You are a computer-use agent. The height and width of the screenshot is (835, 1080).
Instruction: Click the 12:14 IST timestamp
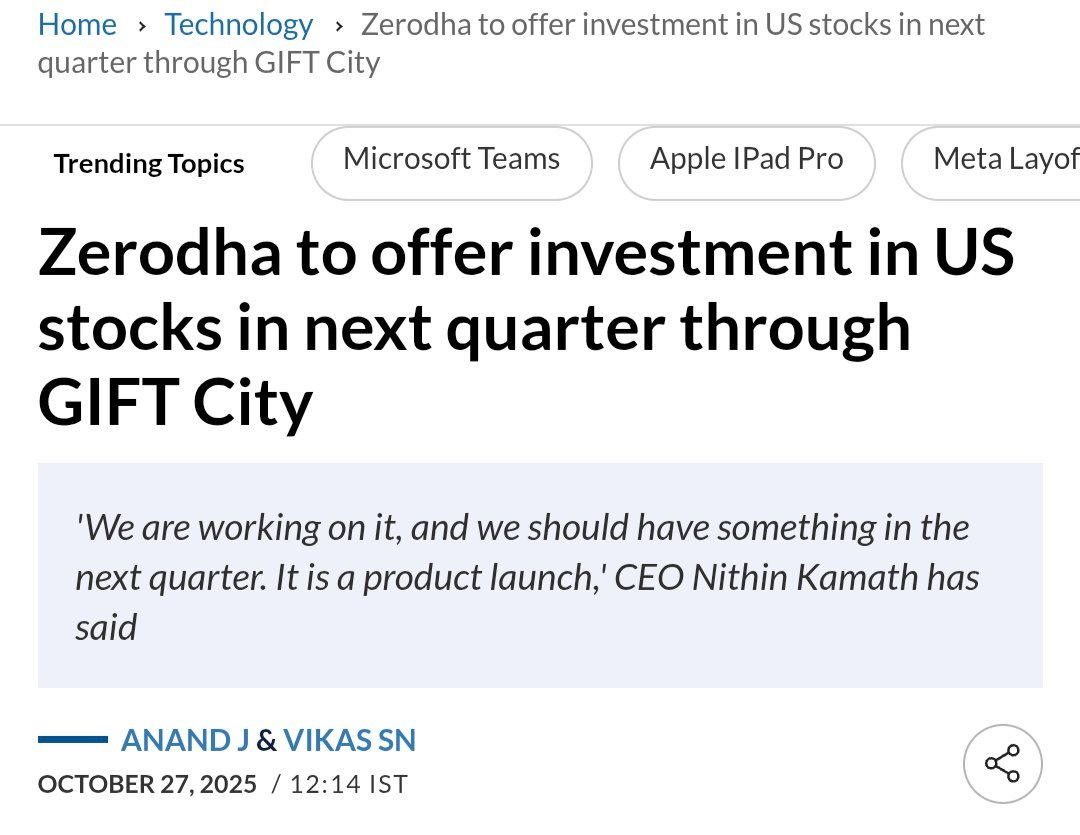click(349, 784)
